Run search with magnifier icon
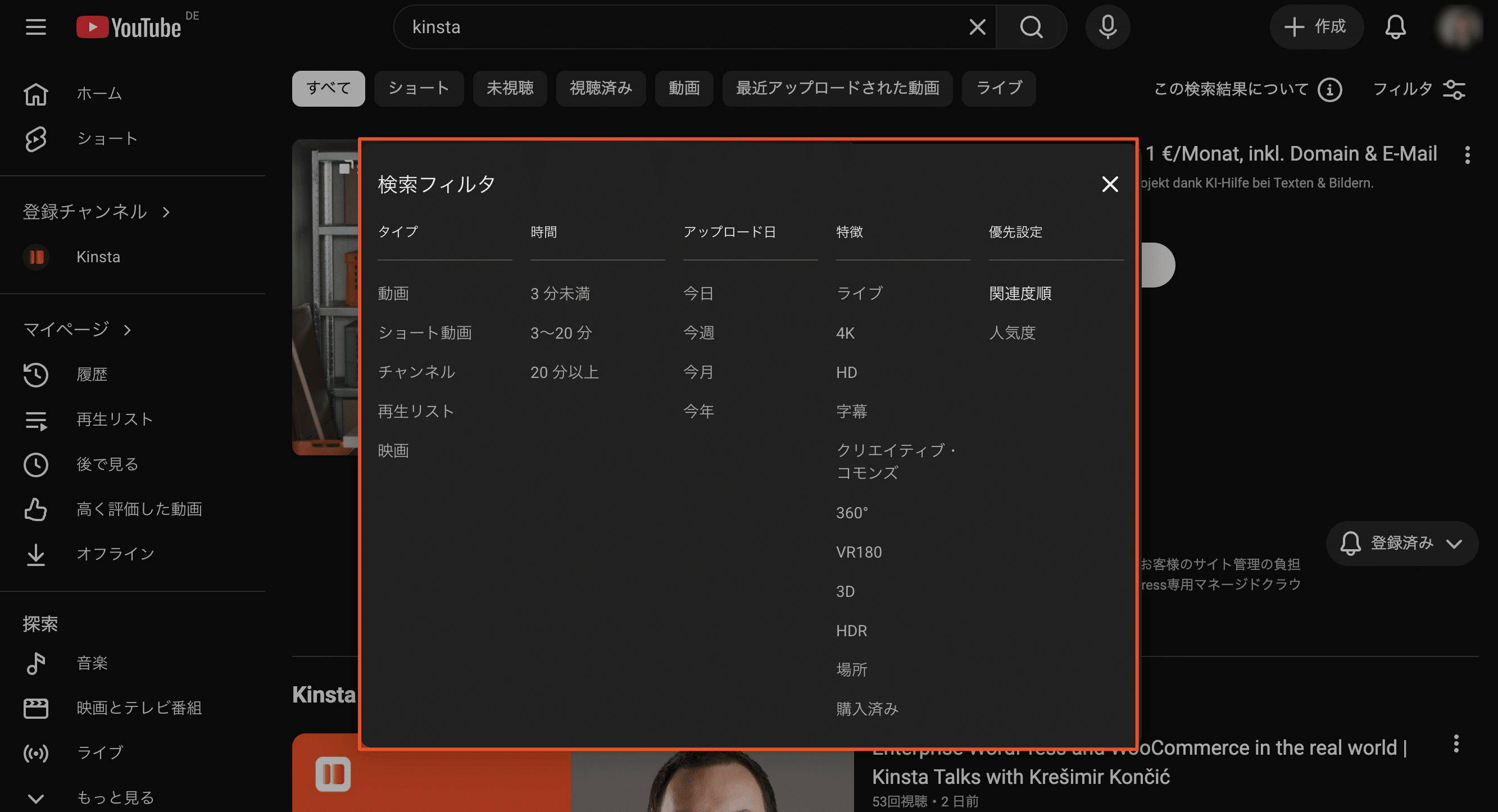 [1031, 27]
